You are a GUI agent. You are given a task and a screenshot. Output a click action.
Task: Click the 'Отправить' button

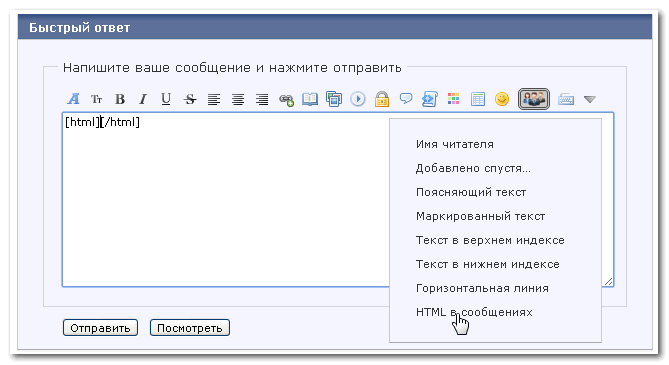tap(100, 328)
